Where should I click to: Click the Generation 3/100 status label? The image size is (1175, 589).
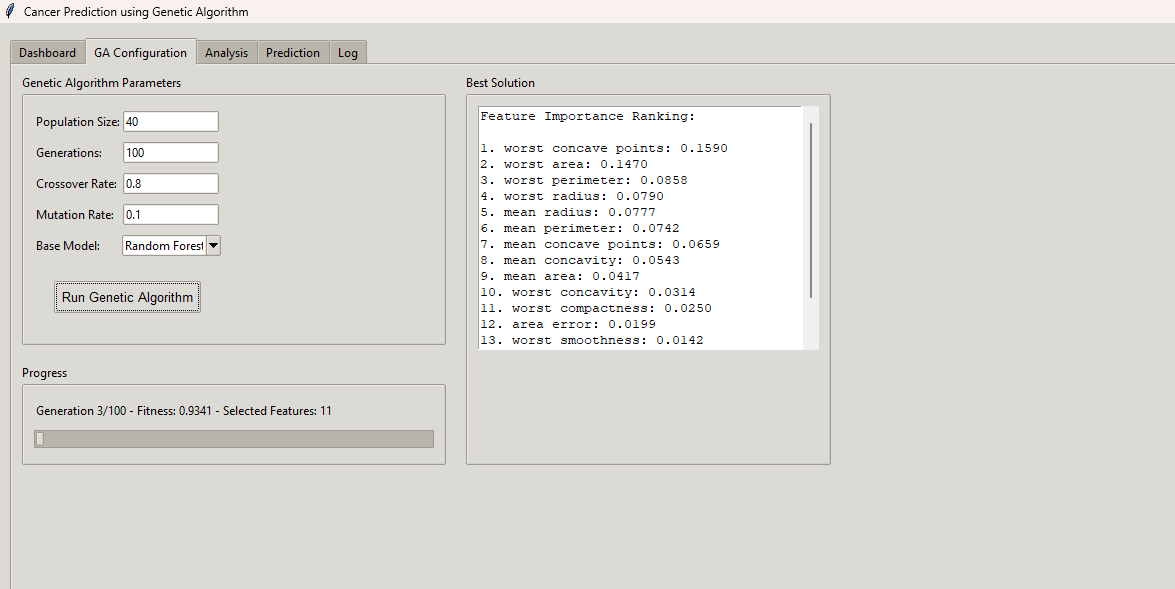184,411
